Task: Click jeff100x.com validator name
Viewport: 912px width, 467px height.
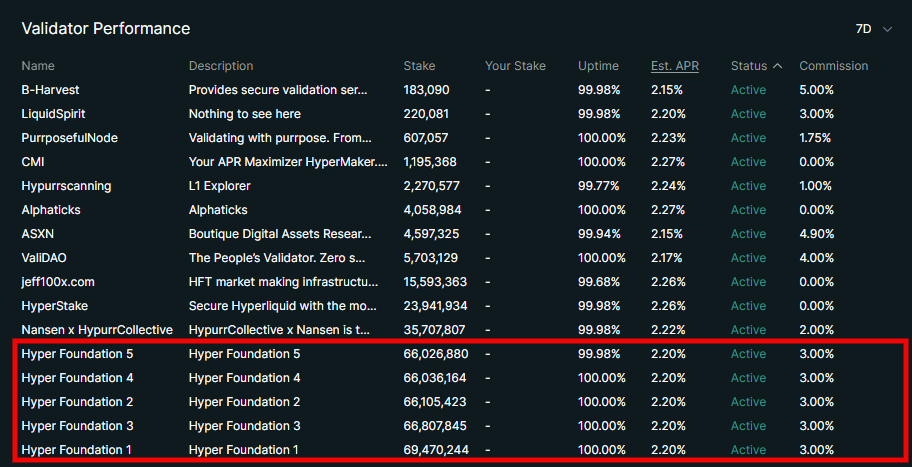Action: pyautogui.click(x=58, y=282)
